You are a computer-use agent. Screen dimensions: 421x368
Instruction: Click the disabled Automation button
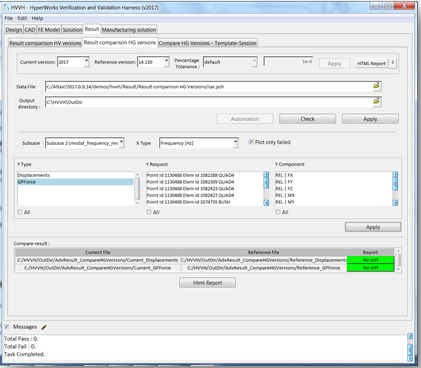[x=245, y=119]
